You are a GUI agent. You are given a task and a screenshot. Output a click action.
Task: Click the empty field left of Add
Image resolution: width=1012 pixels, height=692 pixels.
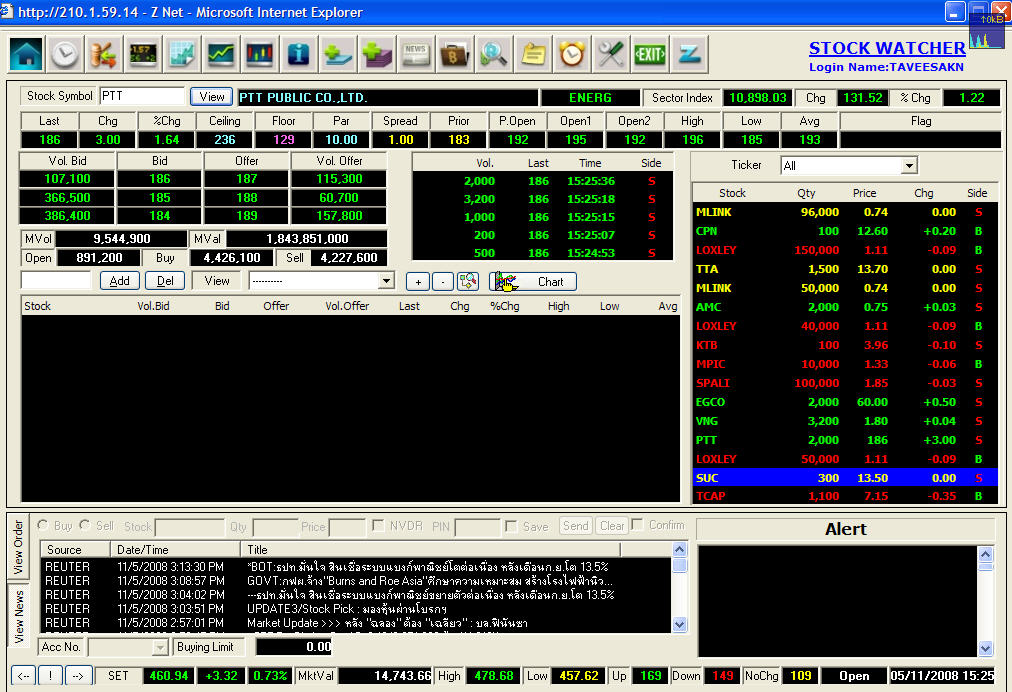(56, 281)
